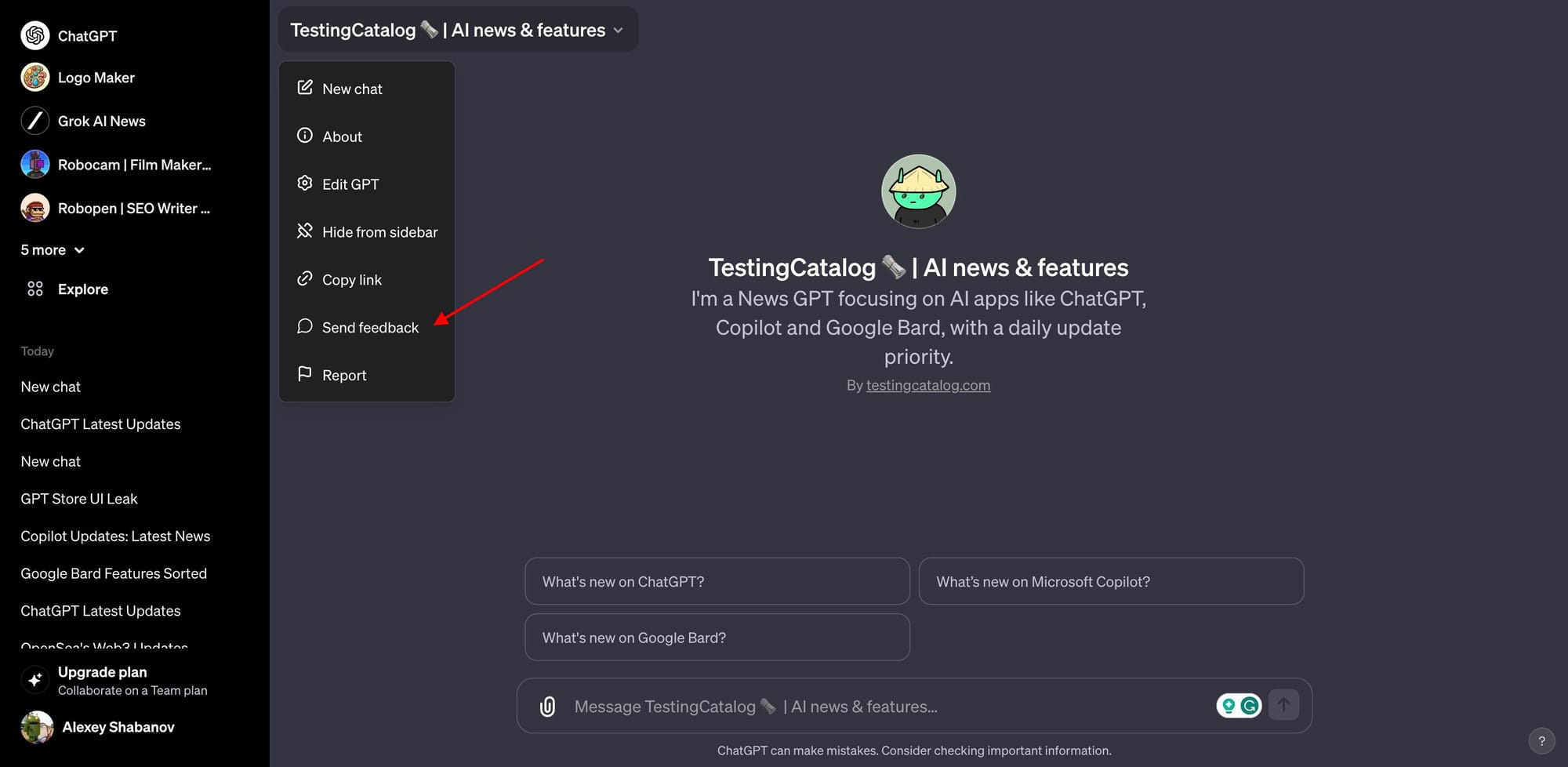Click the send message arrow button
1568x767 pixels.
click(1283, 705)
